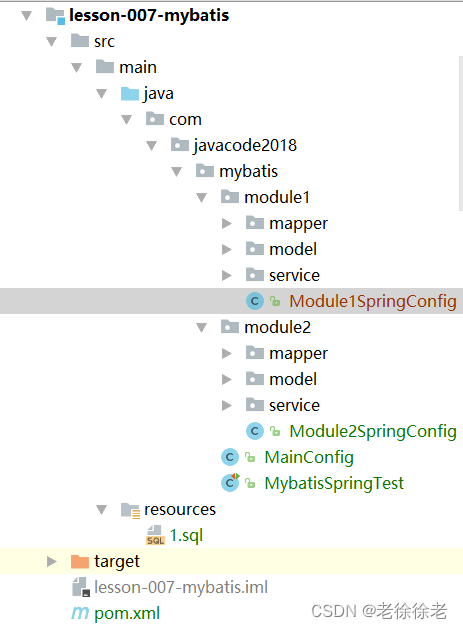Click the module2 package icon
The height and width of the screenshot is (629, 463).
tap(230, 327)
